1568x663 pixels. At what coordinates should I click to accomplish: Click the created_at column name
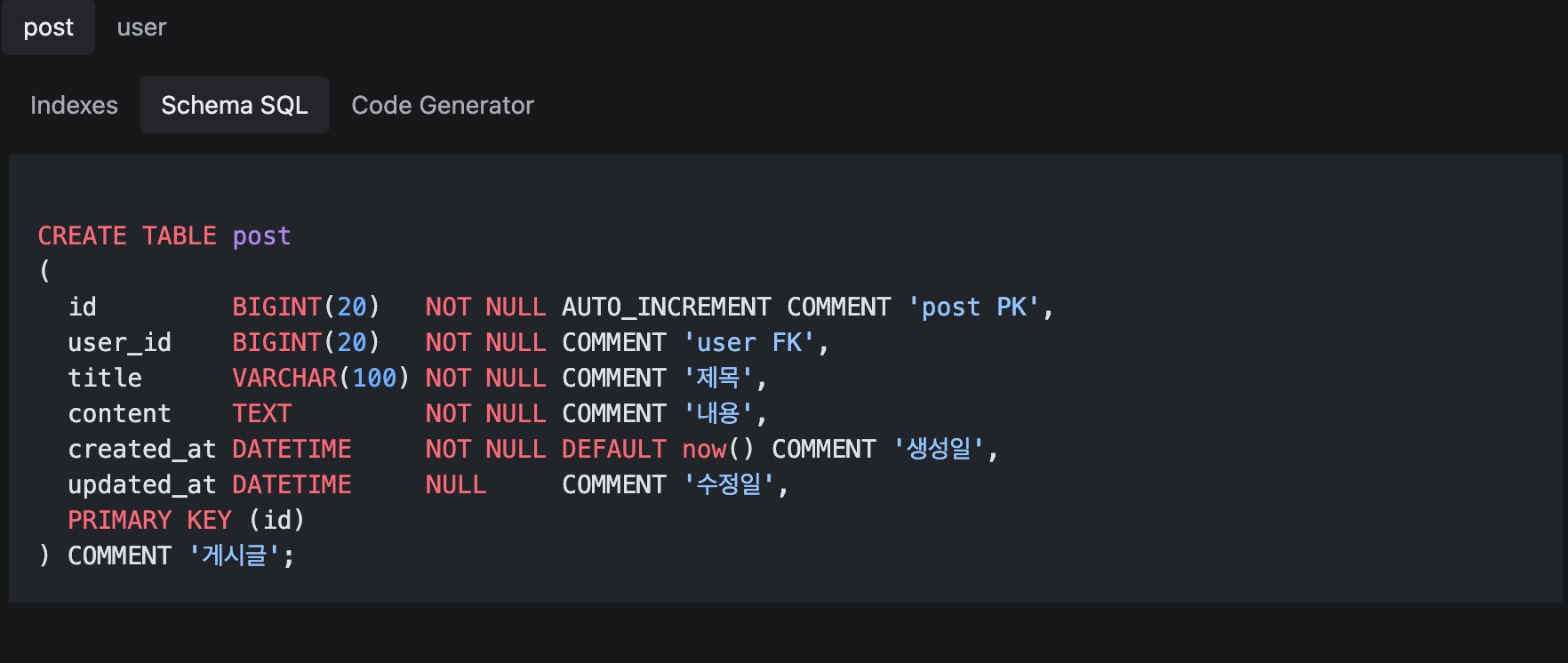pos(141,449)
